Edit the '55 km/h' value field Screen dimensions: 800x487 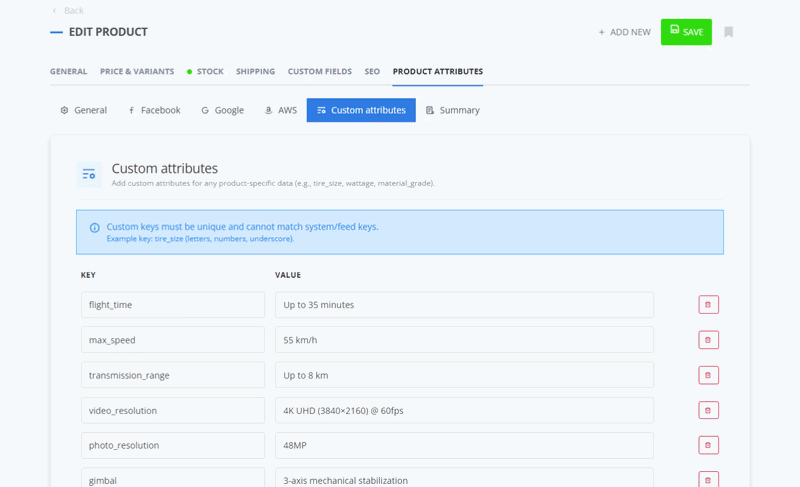pyautogui.click(x=464, y=340)
